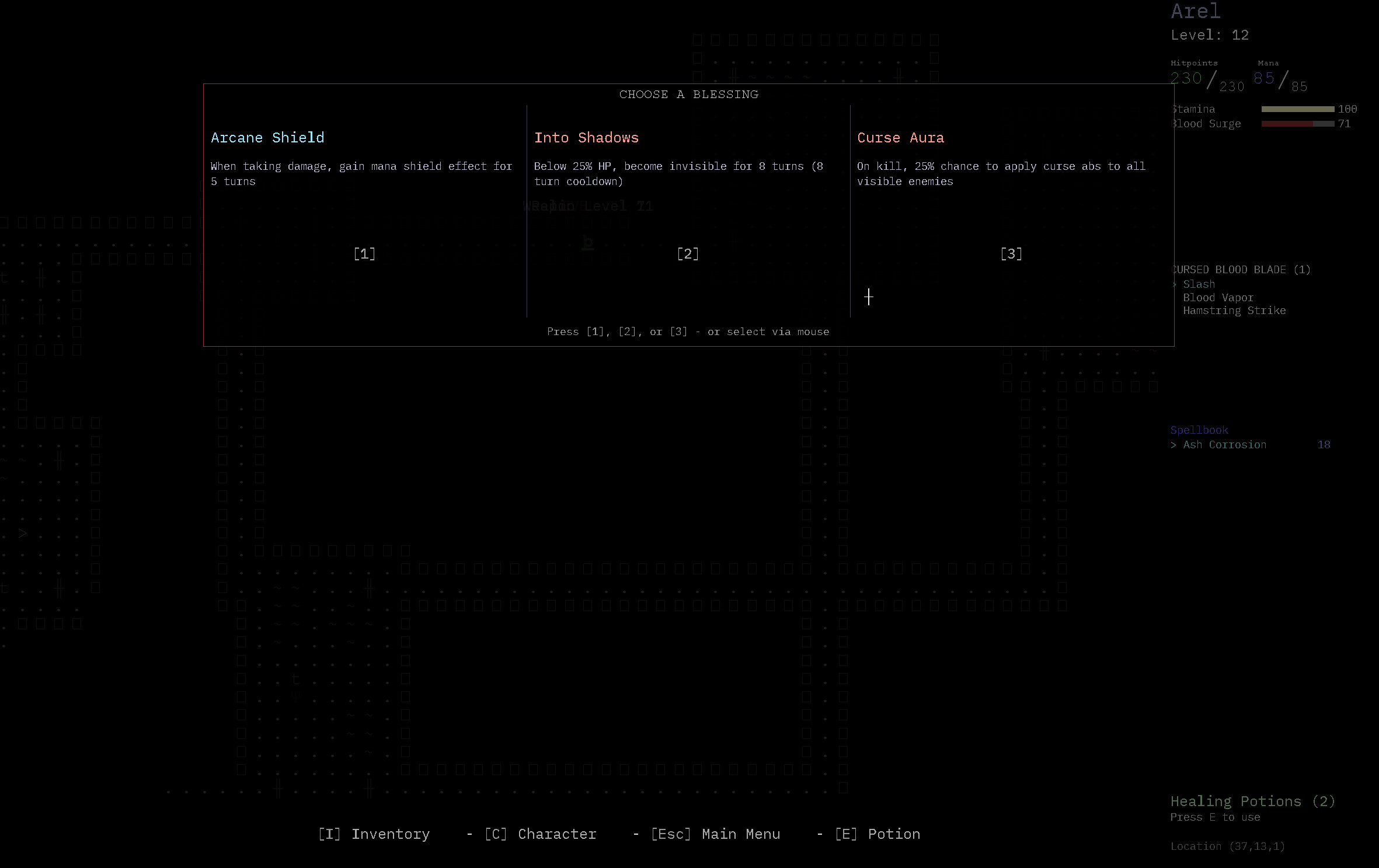The width and height of the screenshot is (1379, 868).
Task: Click the Ash Corrosion mana cost 18
Action: (1324, 445)
